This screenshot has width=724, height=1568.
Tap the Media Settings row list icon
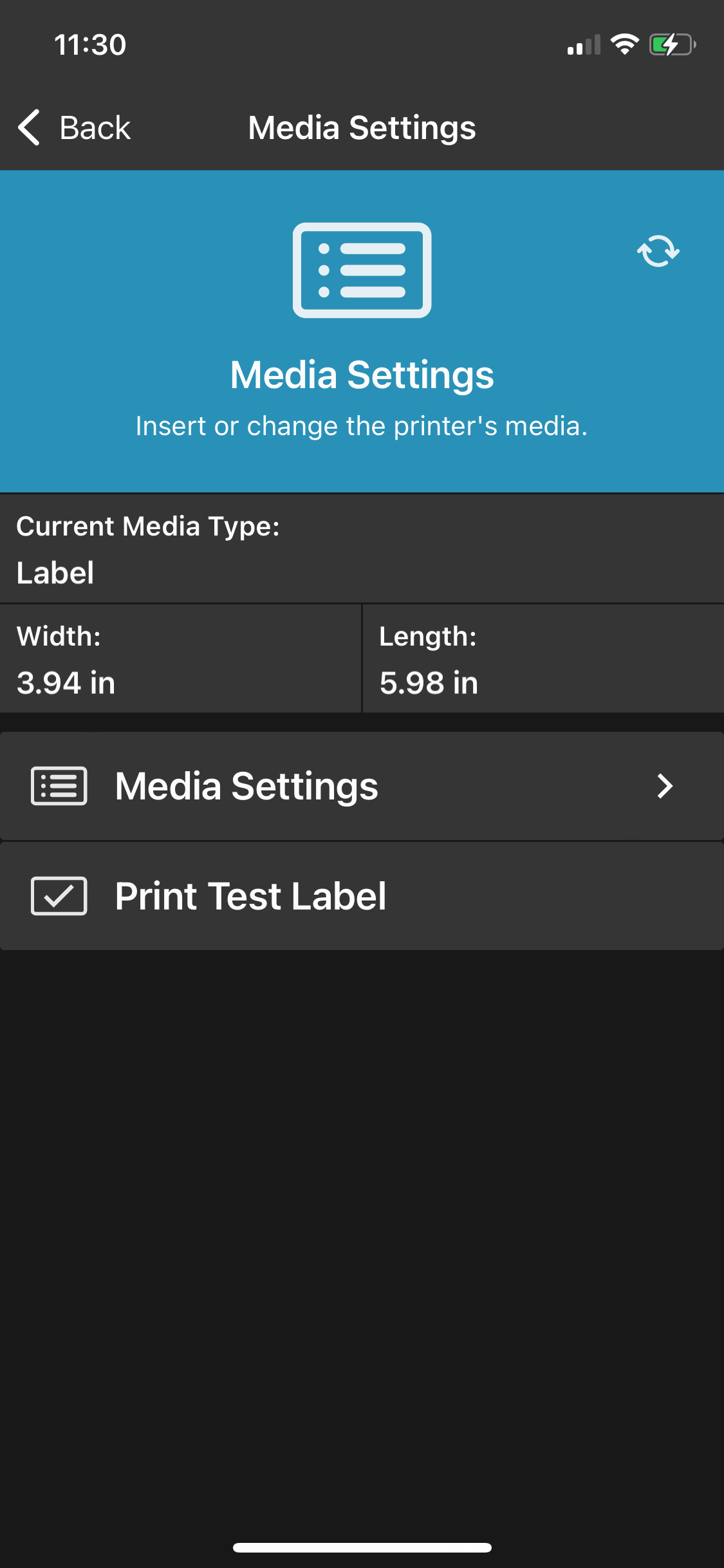click(59, 786)
